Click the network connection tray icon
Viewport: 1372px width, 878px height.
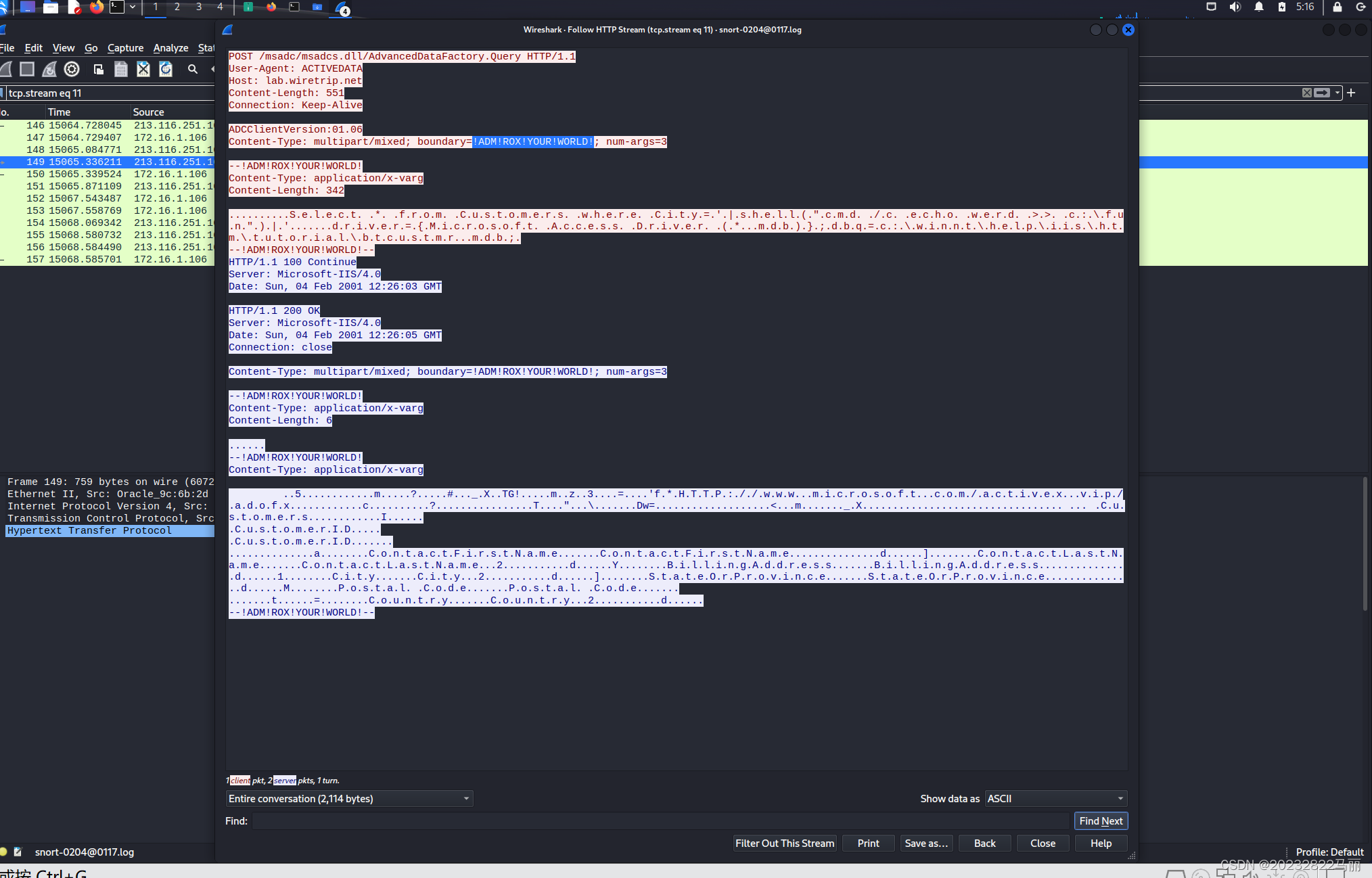click(x=1211, y=7)
